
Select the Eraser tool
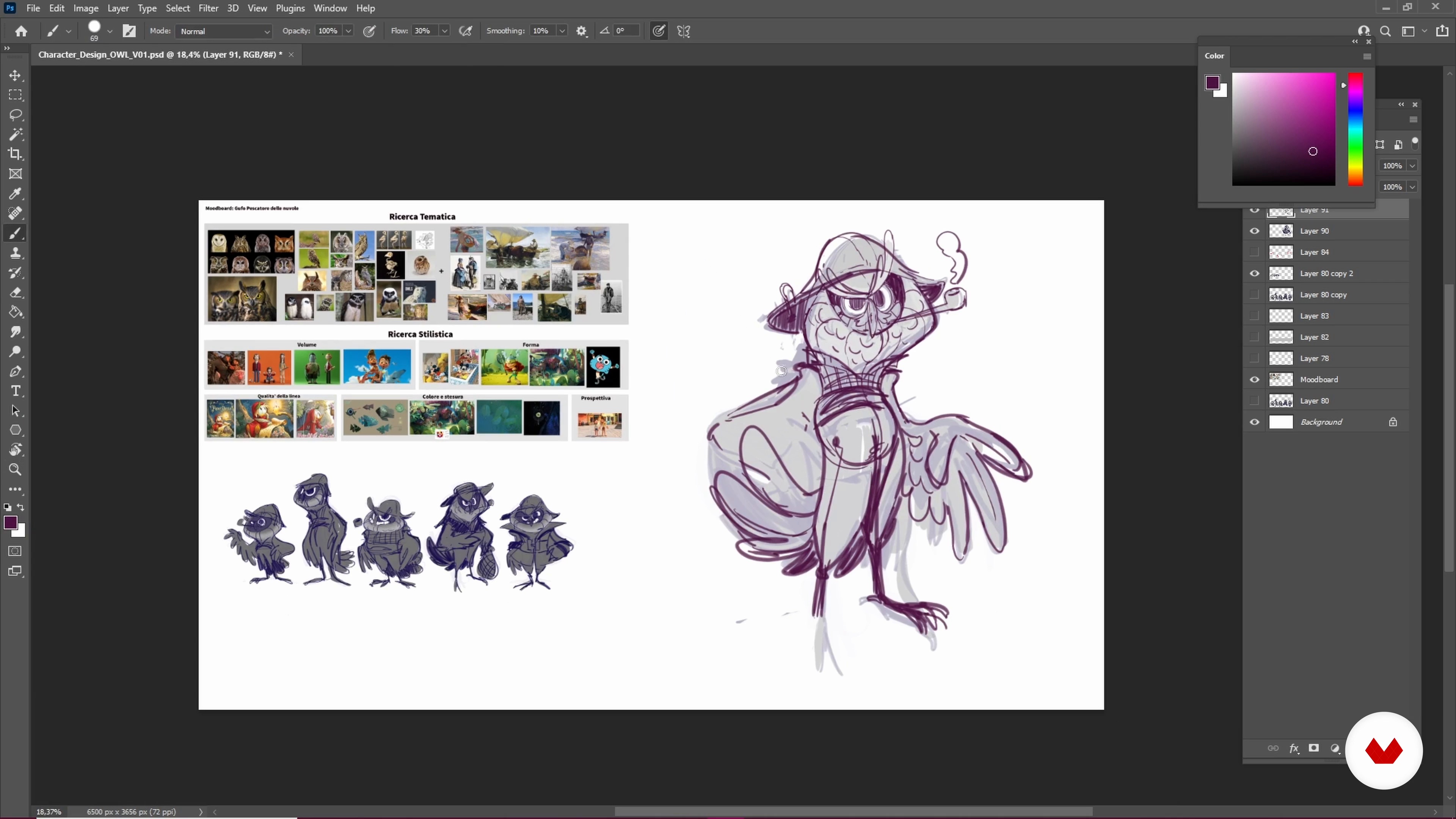(15, 293)
